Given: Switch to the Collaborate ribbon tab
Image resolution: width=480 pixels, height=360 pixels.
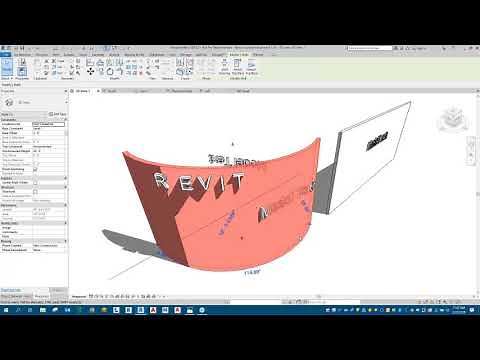Looking at the screenshot, I should pos(156,55).
